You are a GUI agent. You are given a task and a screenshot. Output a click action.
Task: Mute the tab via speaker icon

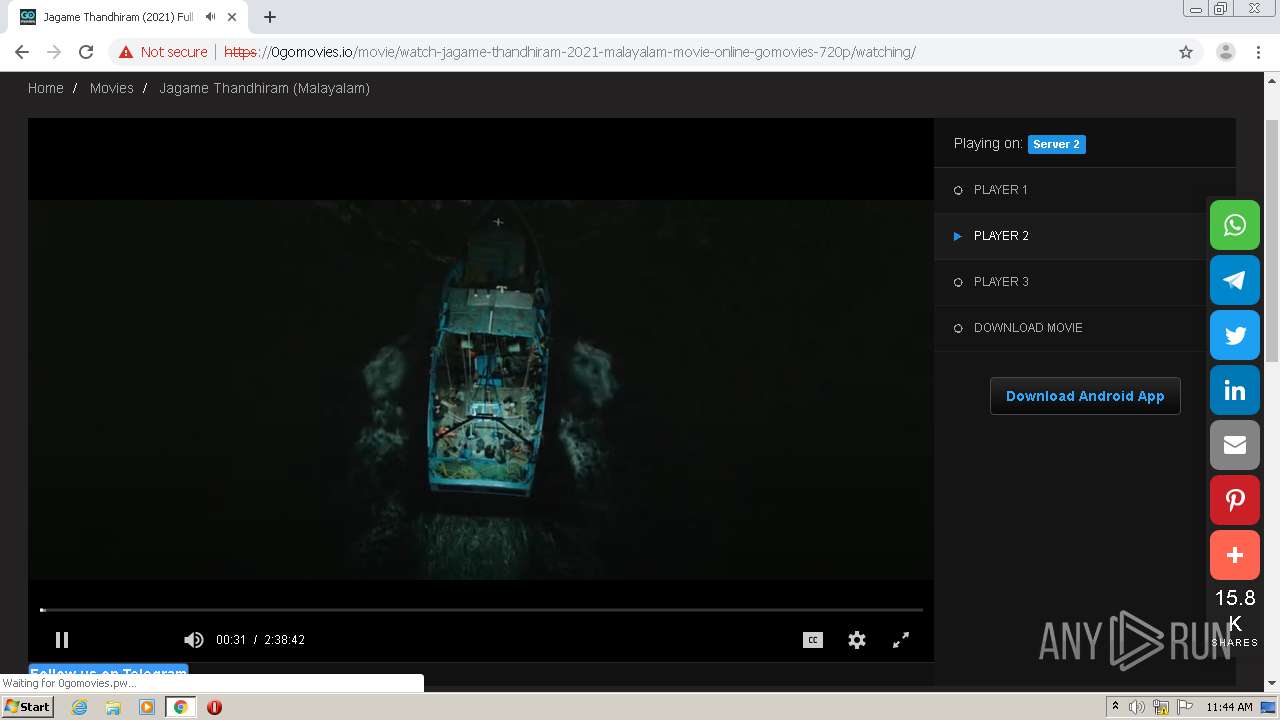click(211, 17)
